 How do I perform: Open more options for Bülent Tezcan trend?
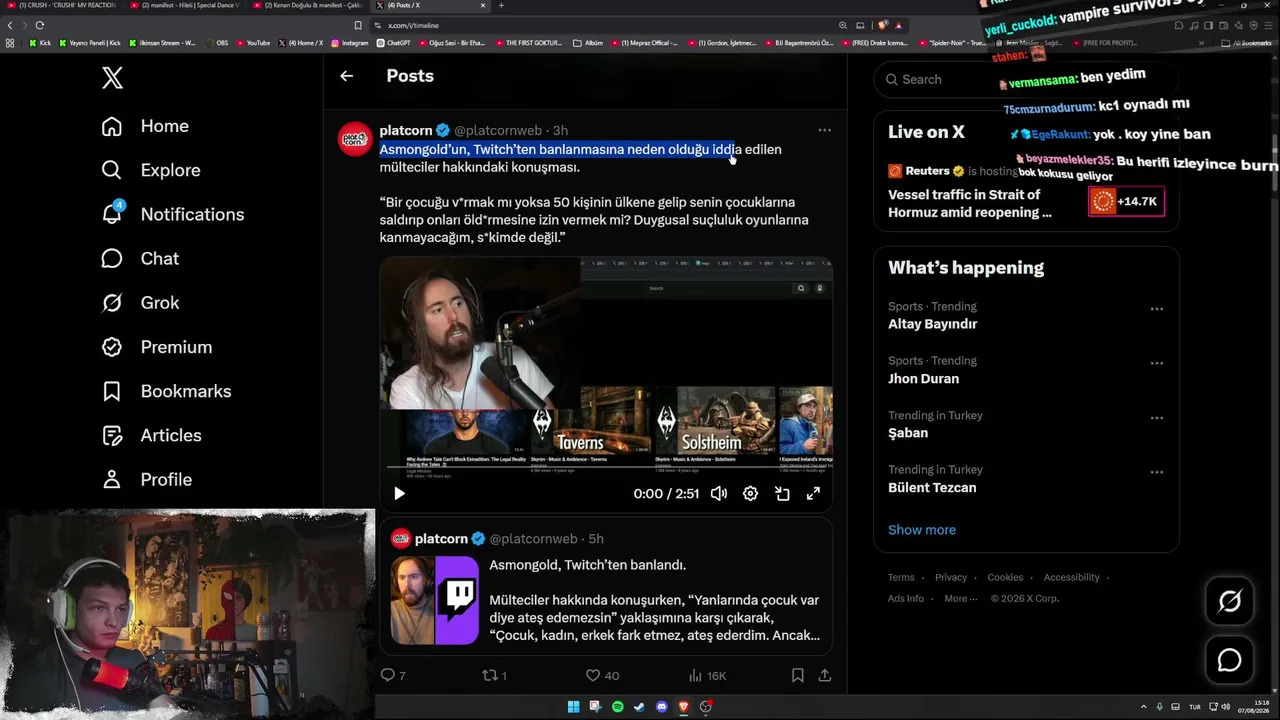point(1157,472)
